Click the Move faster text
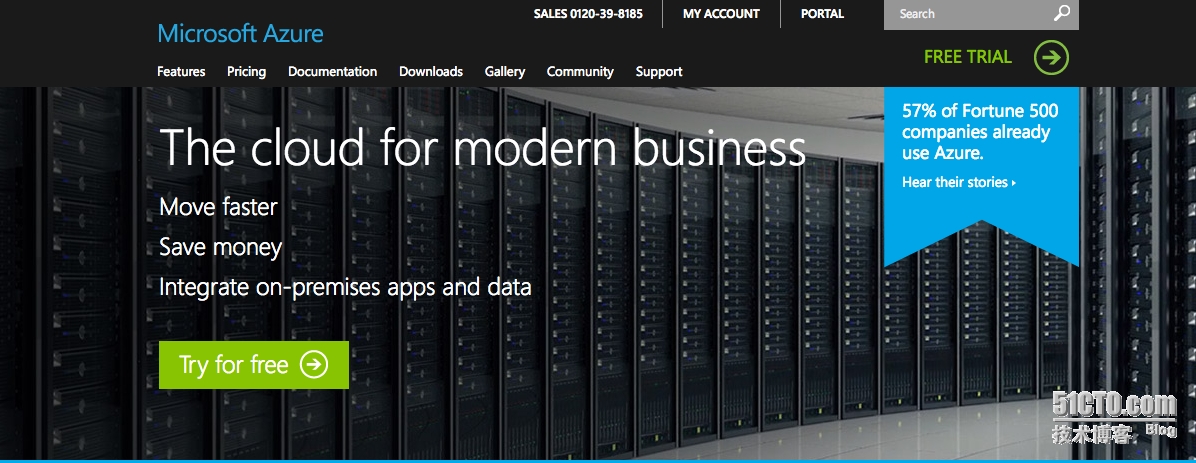Screen dimensions: 1196x463 point(218,207)
